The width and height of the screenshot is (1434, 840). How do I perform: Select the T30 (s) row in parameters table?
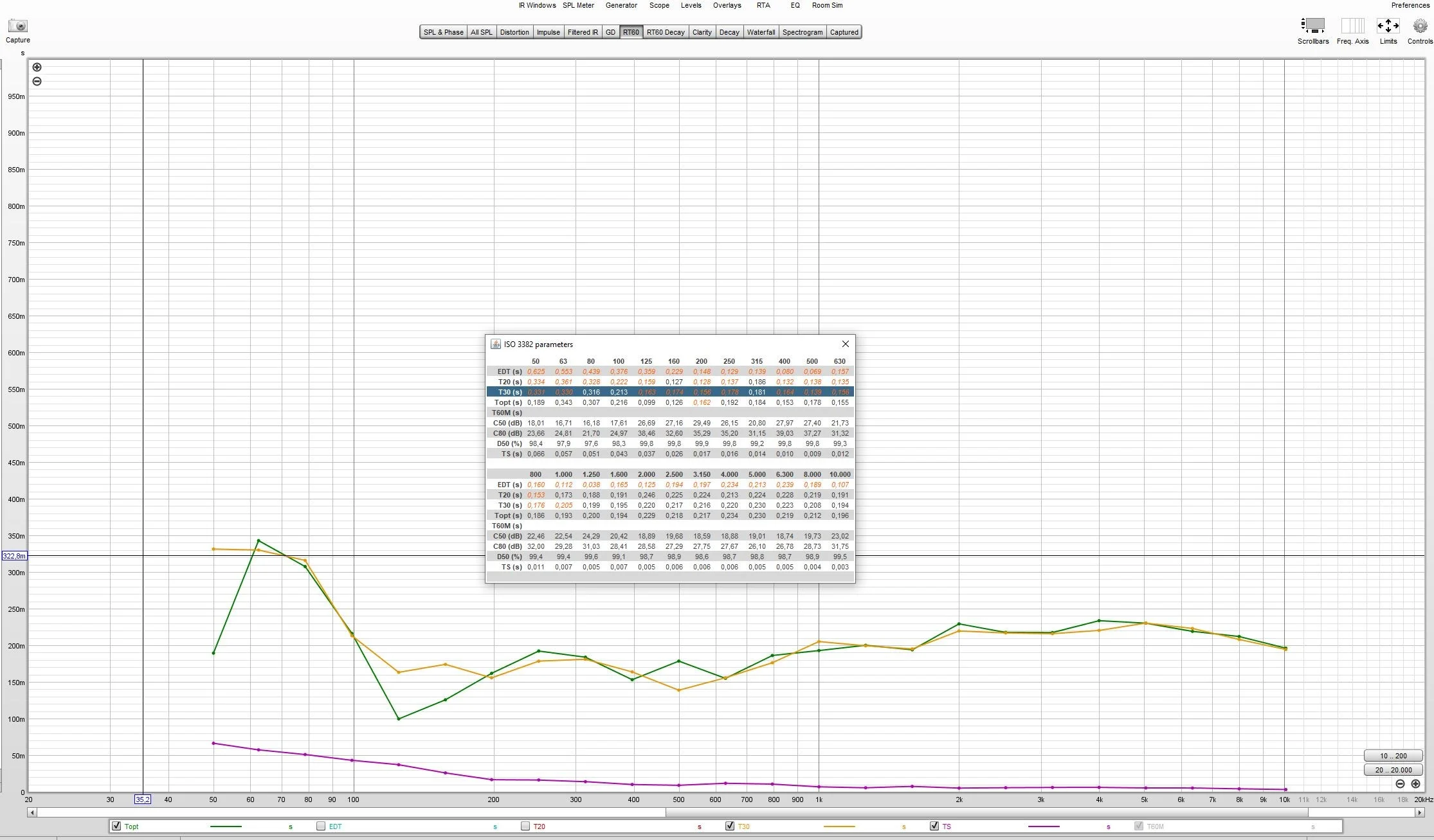(x=670, y=392)
